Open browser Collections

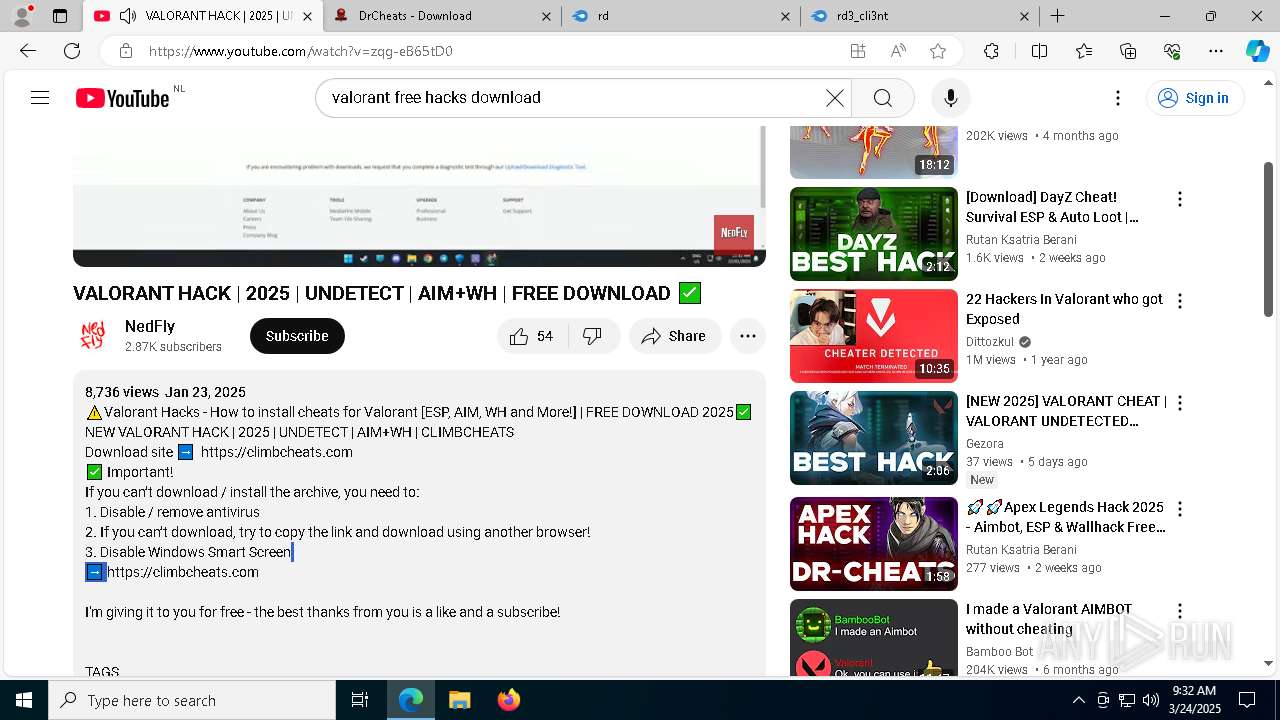pos(1128,51)
